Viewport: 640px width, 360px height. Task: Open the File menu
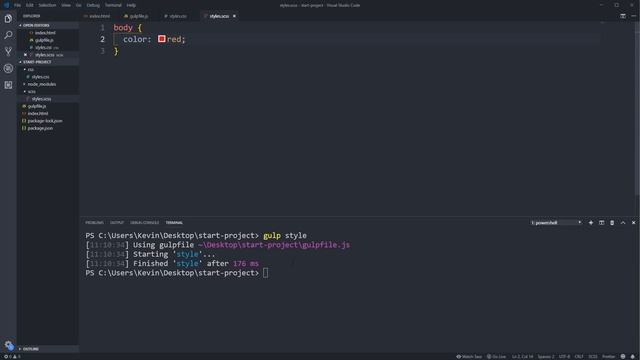click(x=17, y=5)
